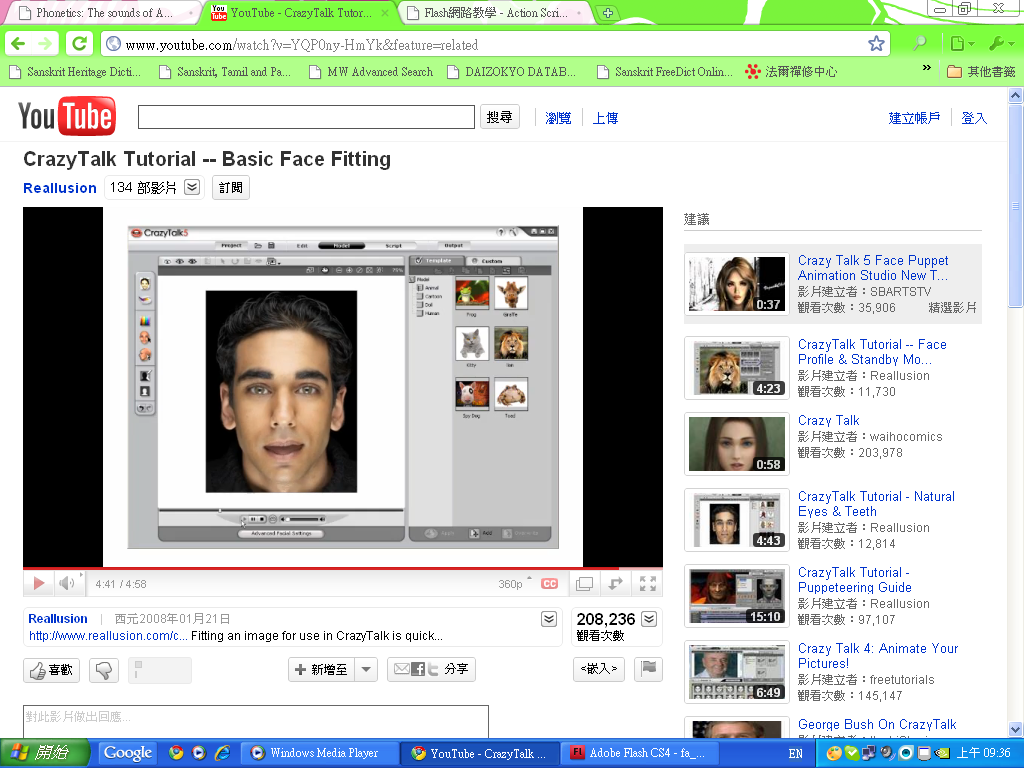Toggle the expand player size icon
Screen dimensions: 1024x768
coord(616,583)
